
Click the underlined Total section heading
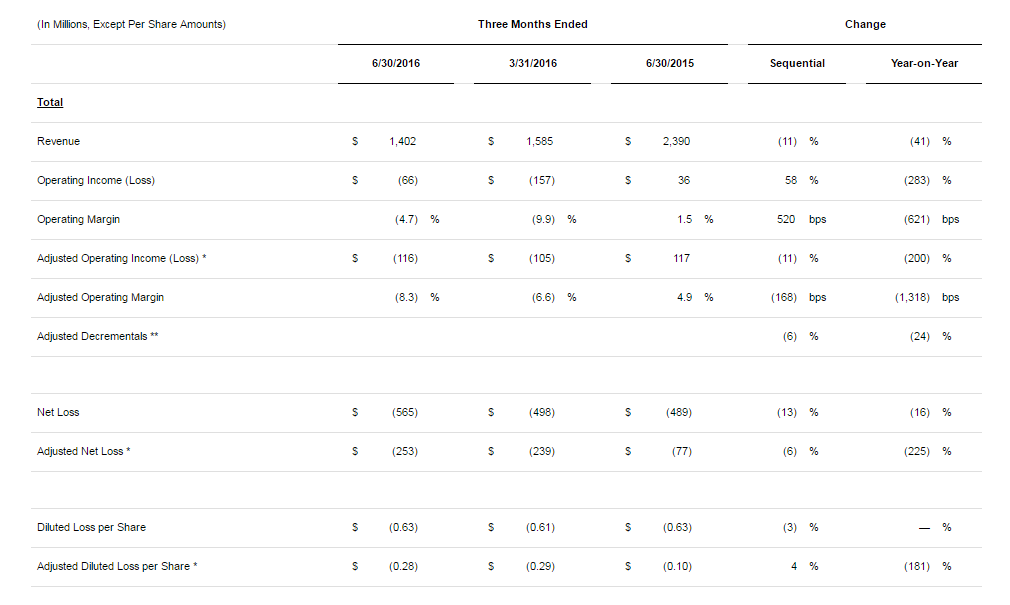pos(50,102)
